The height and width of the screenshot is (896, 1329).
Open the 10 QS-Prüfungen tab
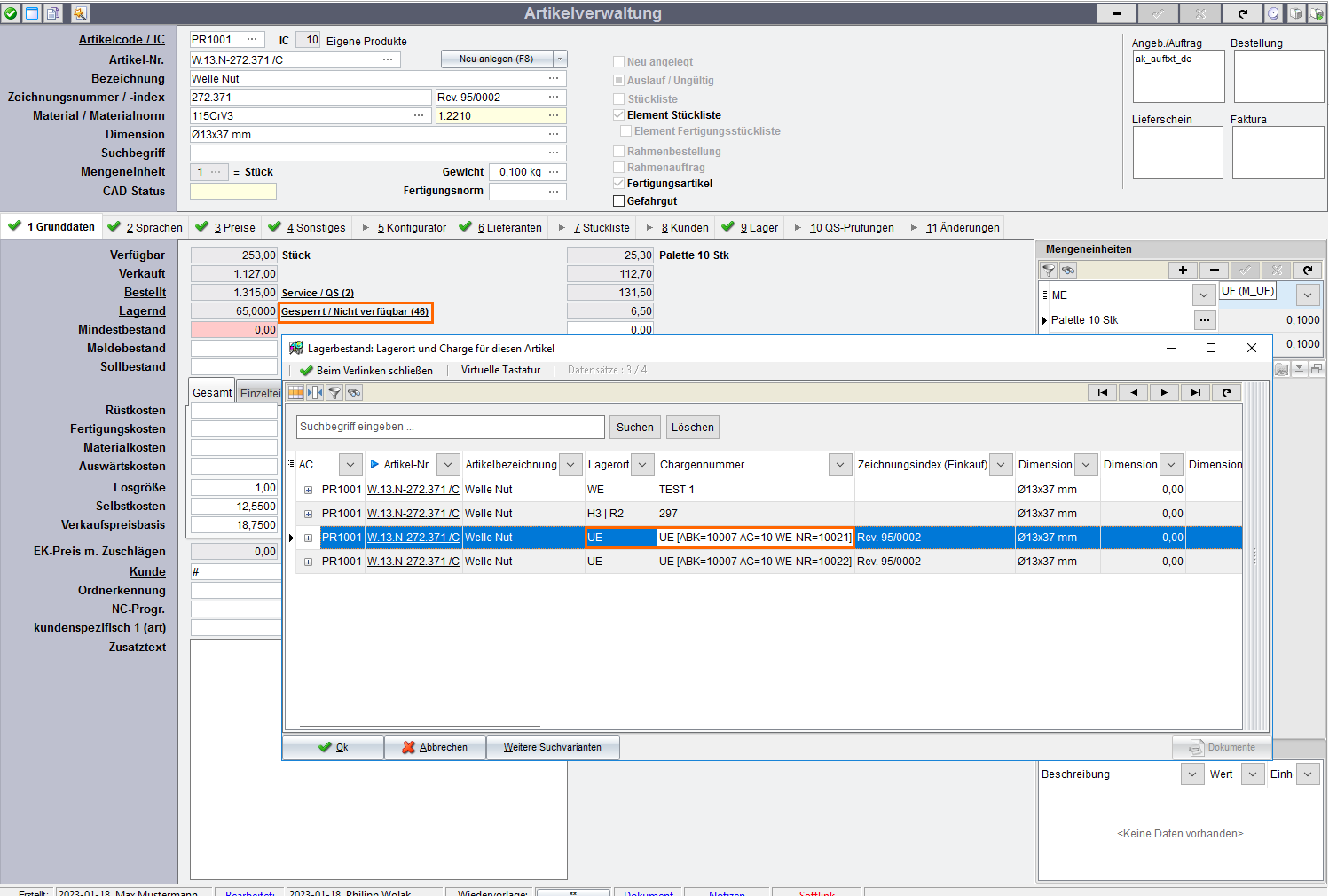844,227
